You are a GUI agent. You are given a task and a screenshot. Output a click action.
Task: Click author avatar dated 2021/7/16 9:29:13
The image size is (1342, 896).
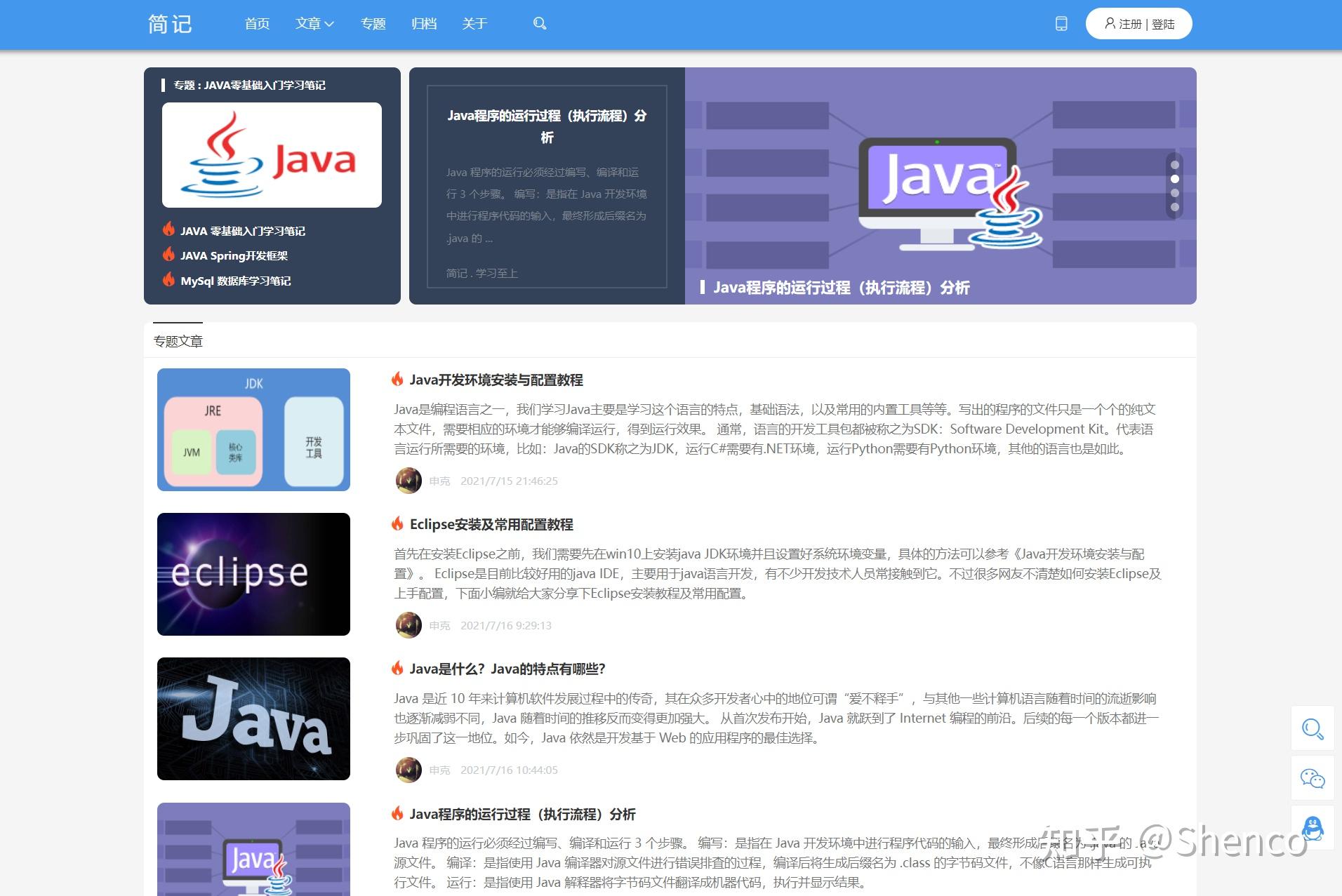408,625
